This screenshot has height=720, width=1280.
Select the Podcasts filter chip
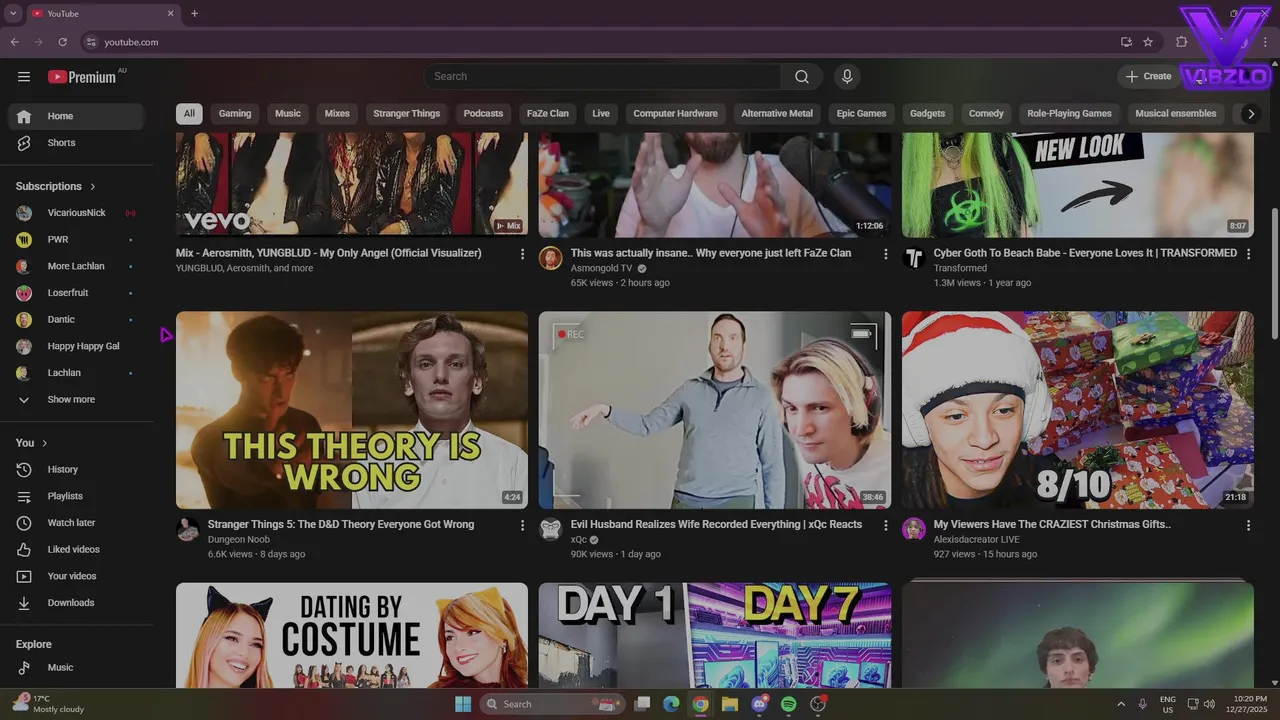pos(483,114)
